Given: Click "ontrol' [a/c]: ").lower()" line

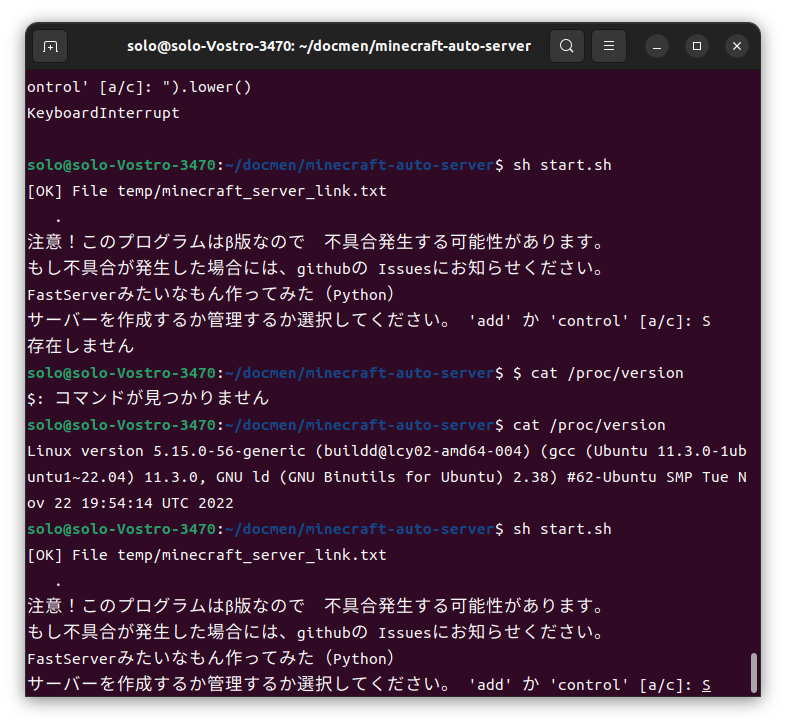Looking at the screenshot, I should click(x=139, y=87).
